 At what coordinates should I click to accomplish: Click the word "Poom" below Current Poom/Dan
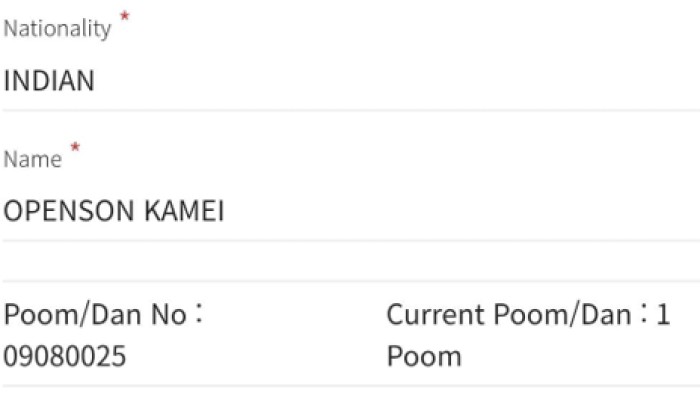coord(424,356)
